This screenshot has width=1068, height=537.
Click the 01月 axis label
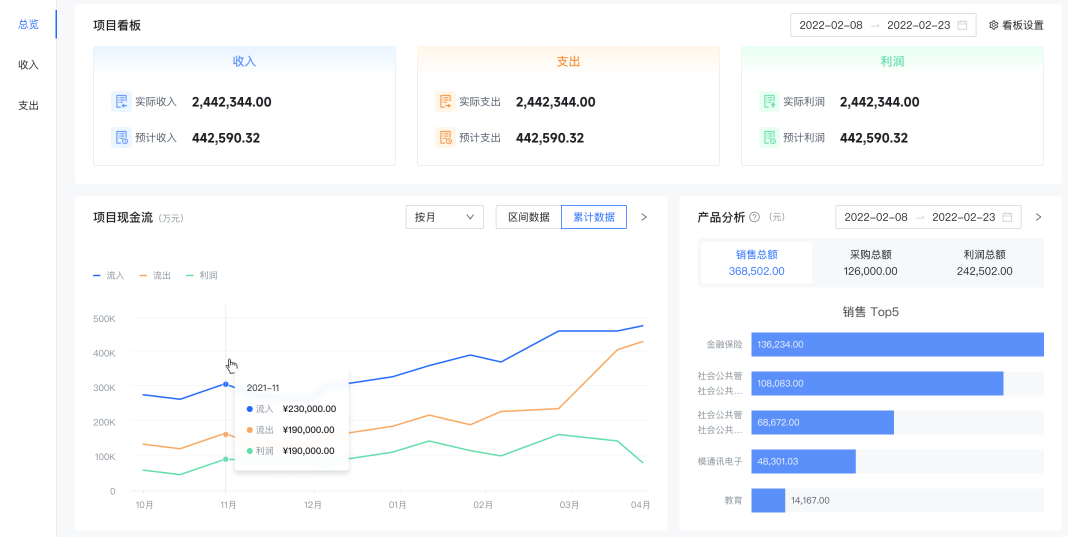coord(398,505)
